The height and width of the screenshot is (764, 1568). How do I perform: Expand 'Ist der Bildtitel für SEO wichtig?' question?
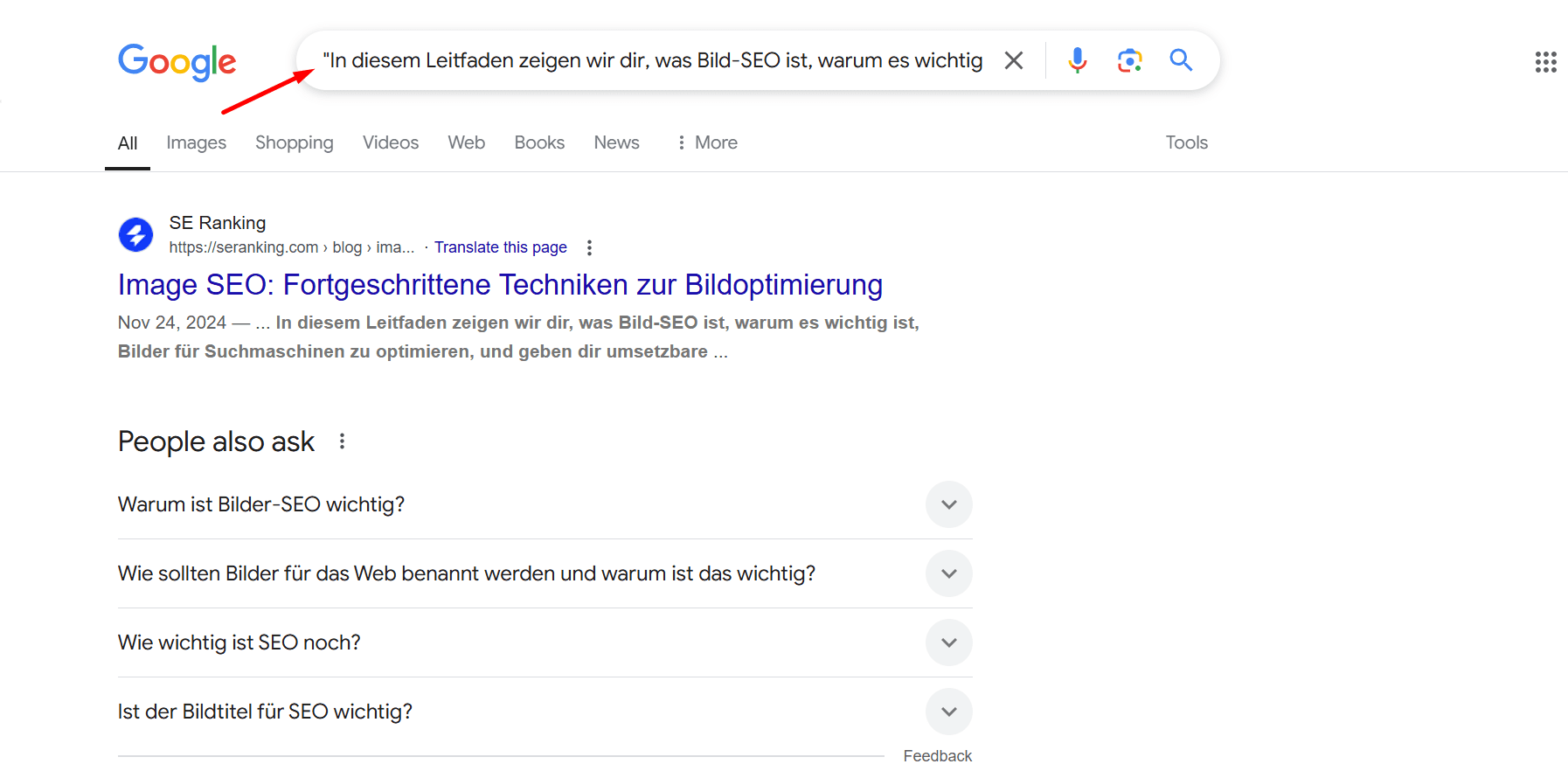coord(545,712)
